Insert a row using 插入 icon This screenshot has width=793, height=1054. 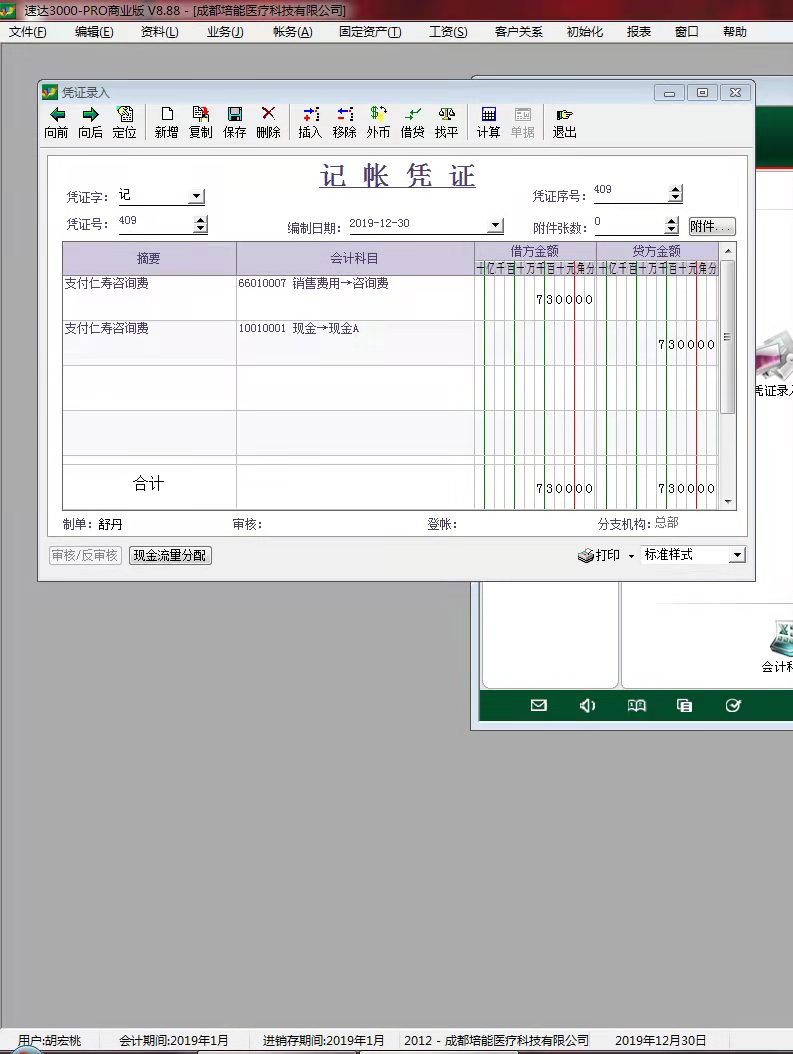click(310, 115)
